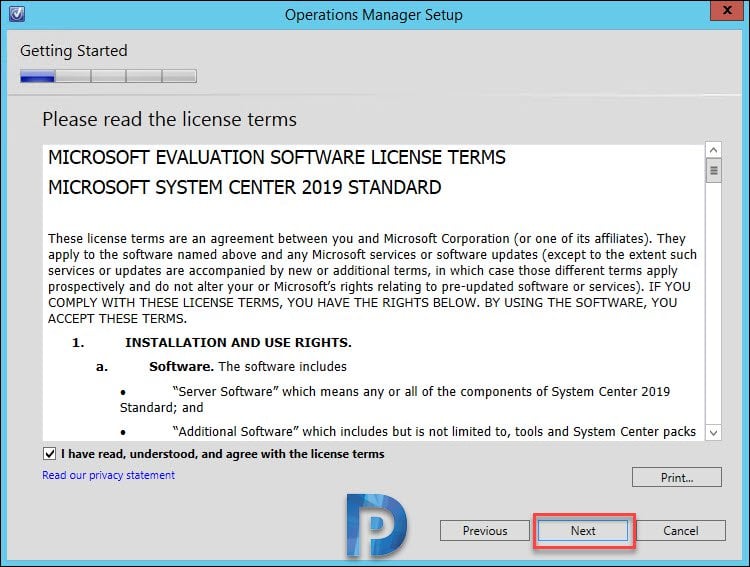Click the '"Server Software" which means' bullet text
Image resolution: width=750 pixels, height=567 pixels.
(x=395, y=400)
